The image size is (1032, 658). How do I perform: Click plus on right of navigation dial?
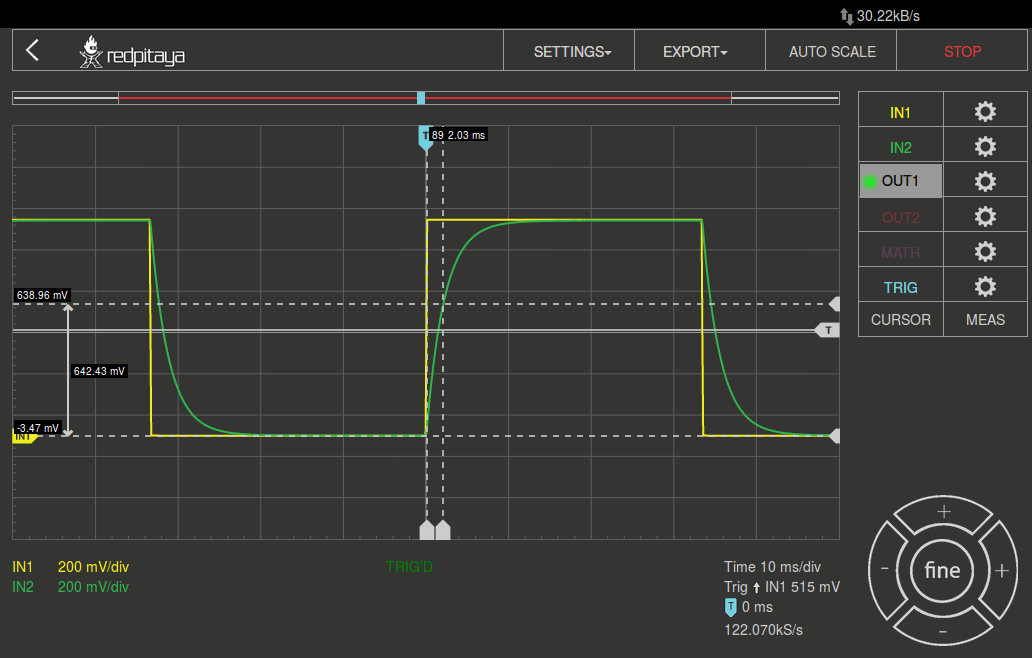1002,570
